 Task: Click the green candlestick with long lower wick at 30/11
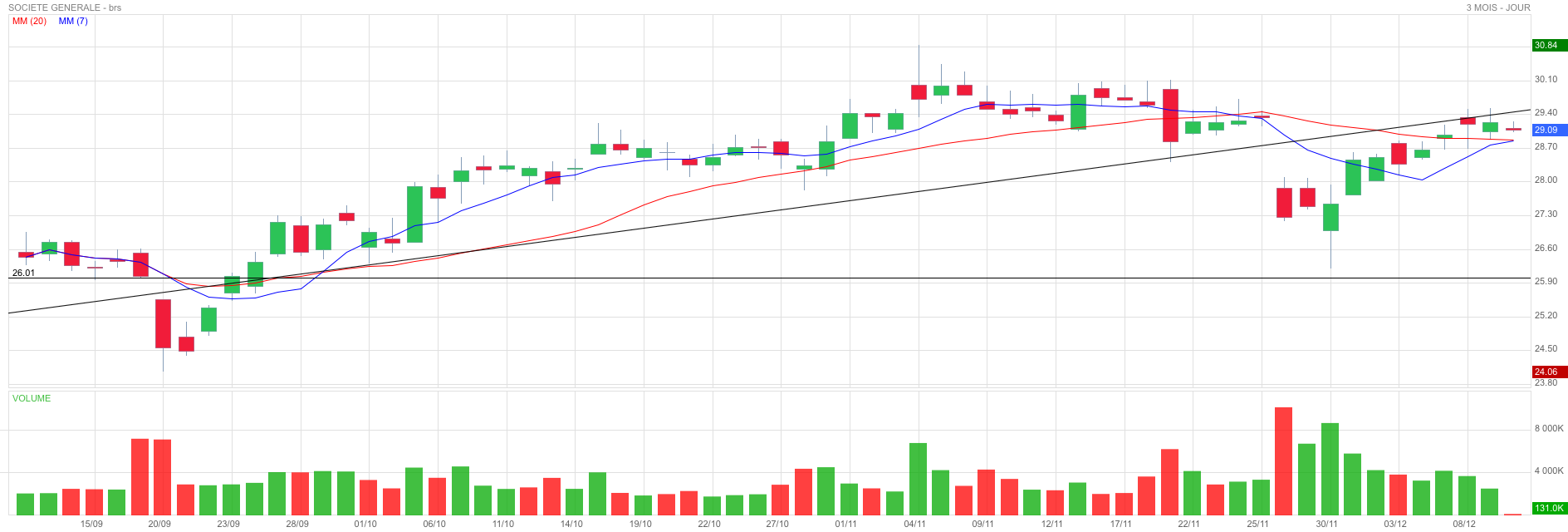coord(1330,217)
